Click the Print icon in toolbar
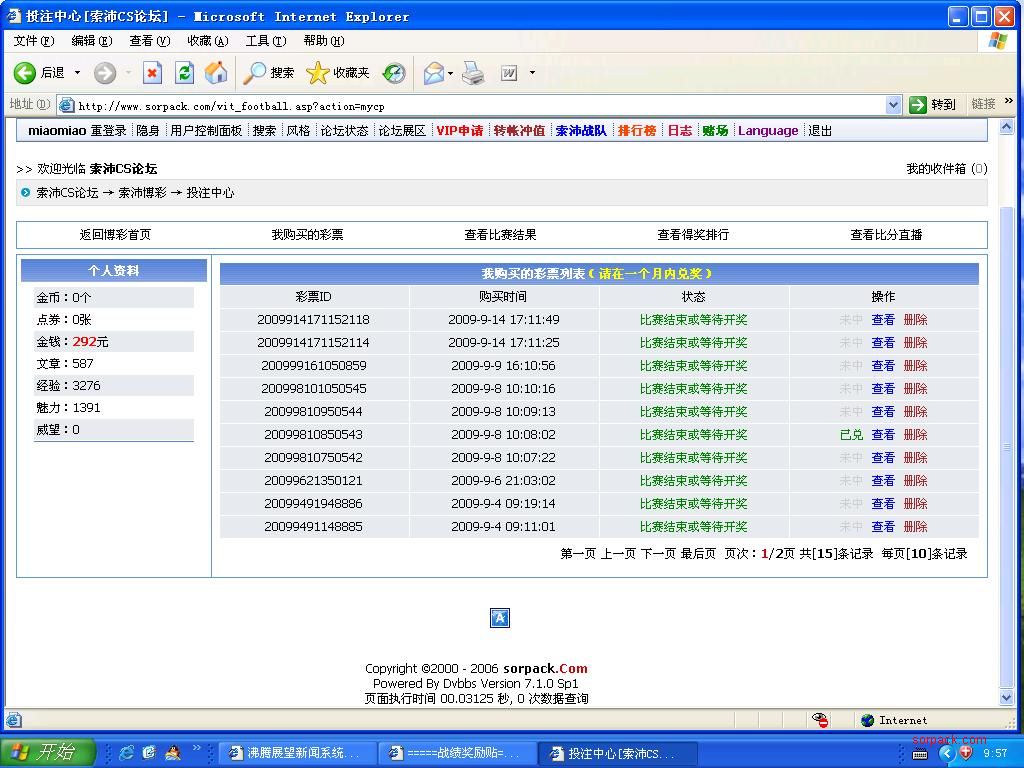Viewport: 1024px width, 768px height. [x=473, y=73]
